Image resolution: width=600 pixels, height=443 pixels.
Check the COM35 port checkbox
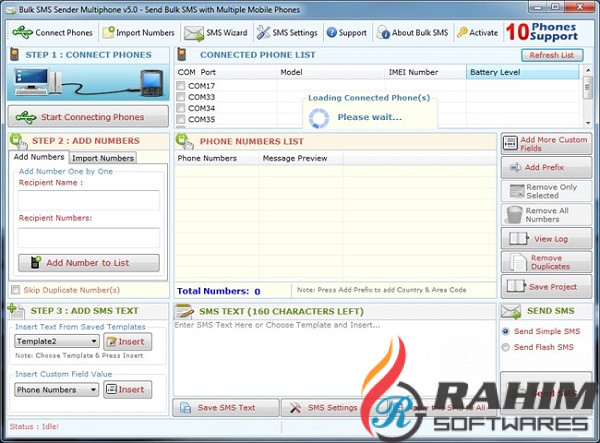coord(181,119)
